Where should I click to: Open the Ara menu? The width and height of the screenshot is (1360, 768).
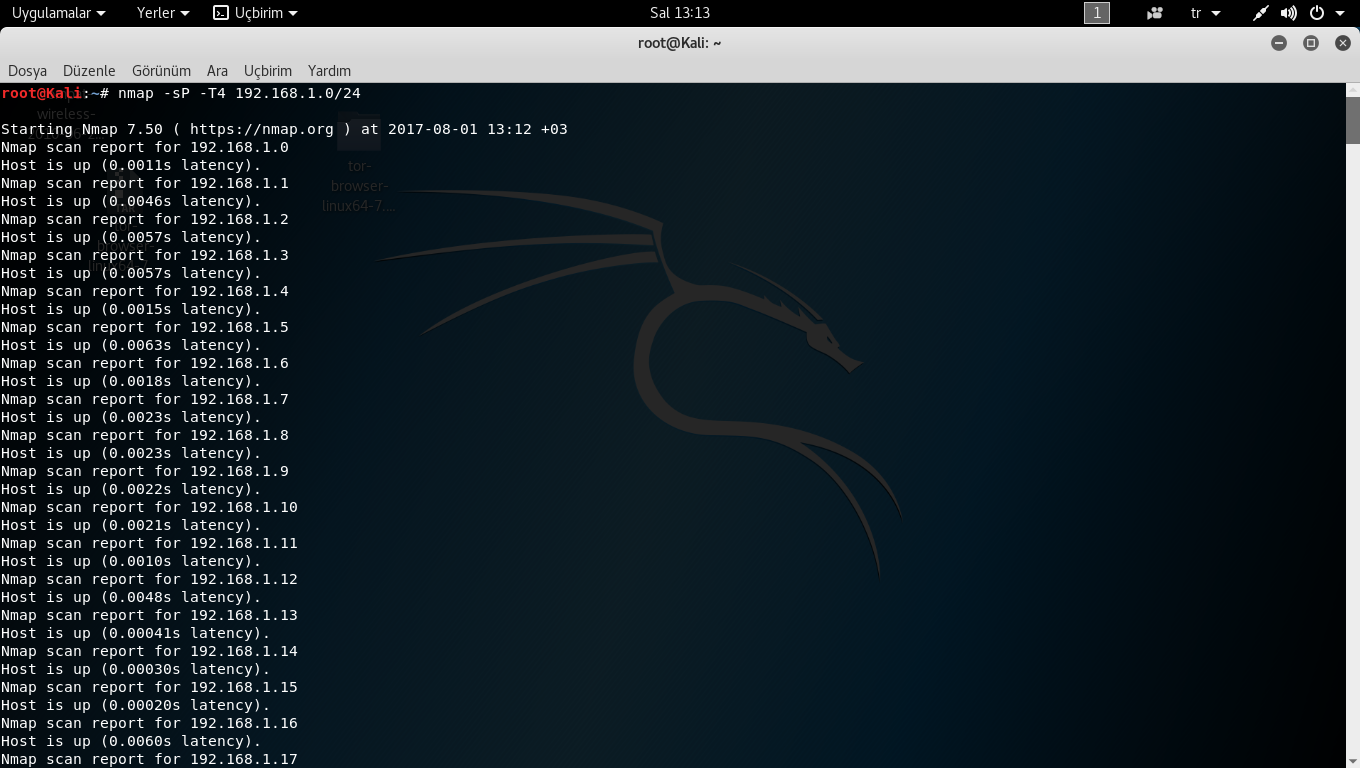[217, 71]
